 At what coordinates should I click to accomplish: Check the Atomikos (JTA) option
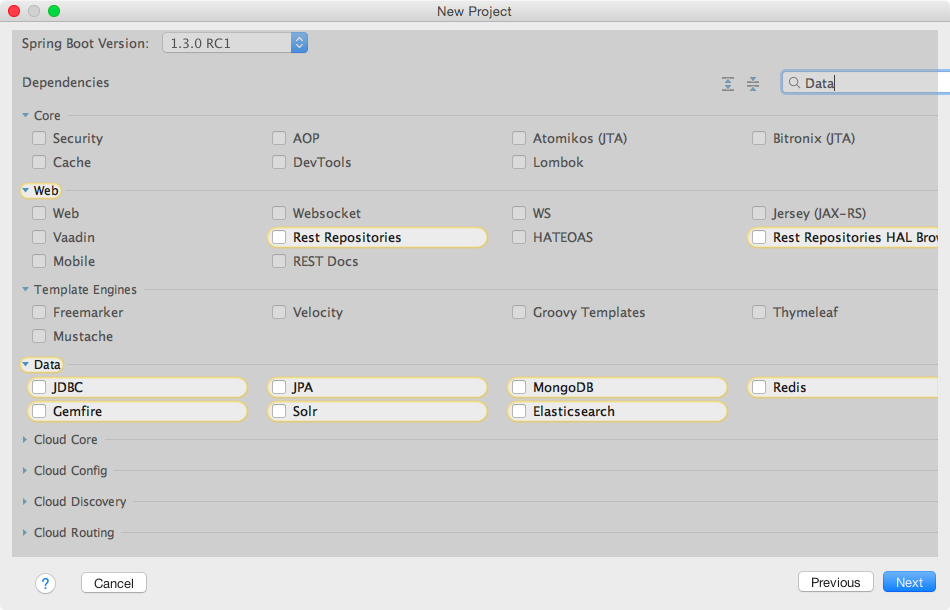pyautogui.click(x=519, y=138)
